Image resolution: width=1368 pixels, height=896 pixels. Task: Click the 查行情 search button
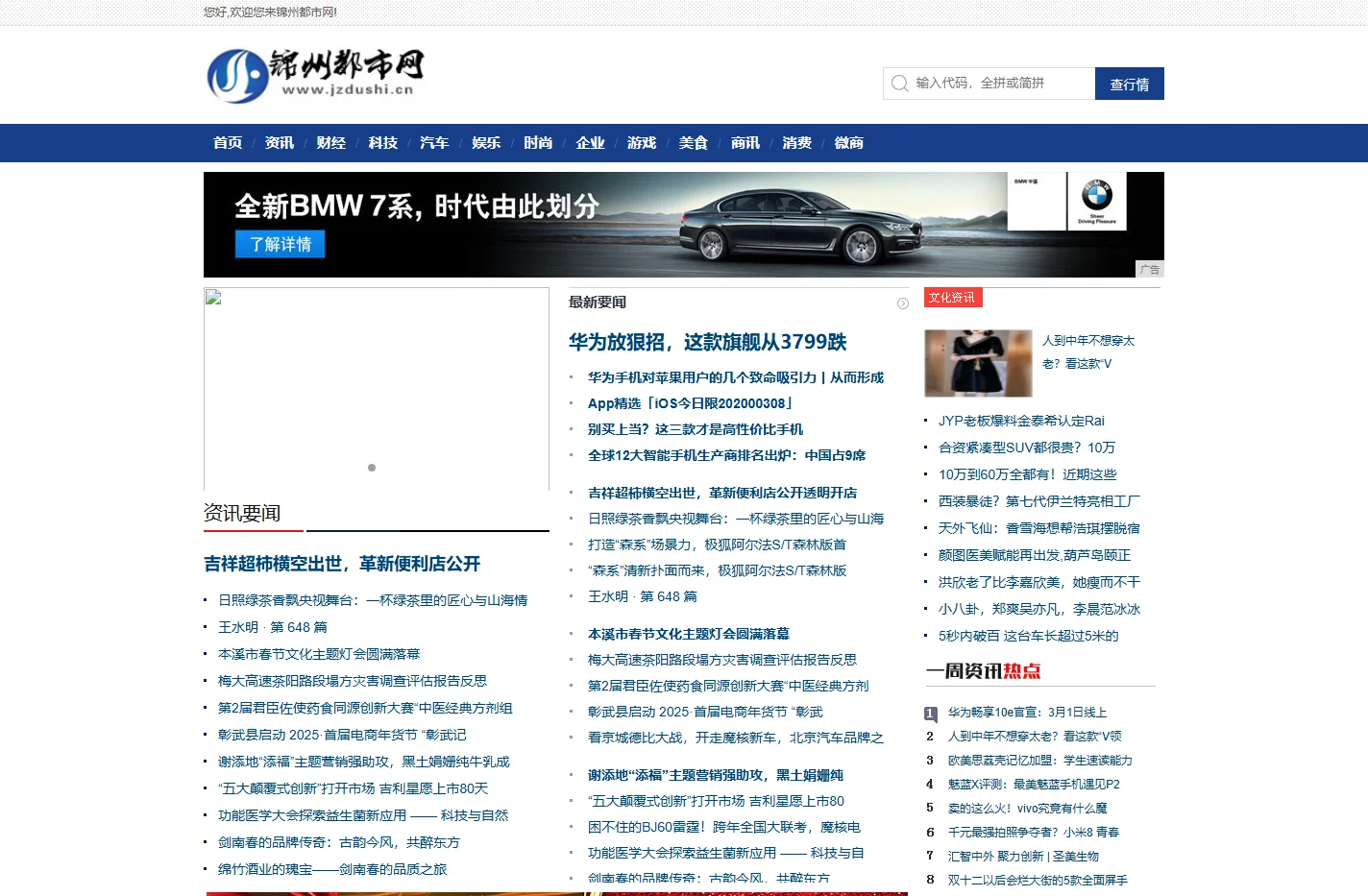1130,84
